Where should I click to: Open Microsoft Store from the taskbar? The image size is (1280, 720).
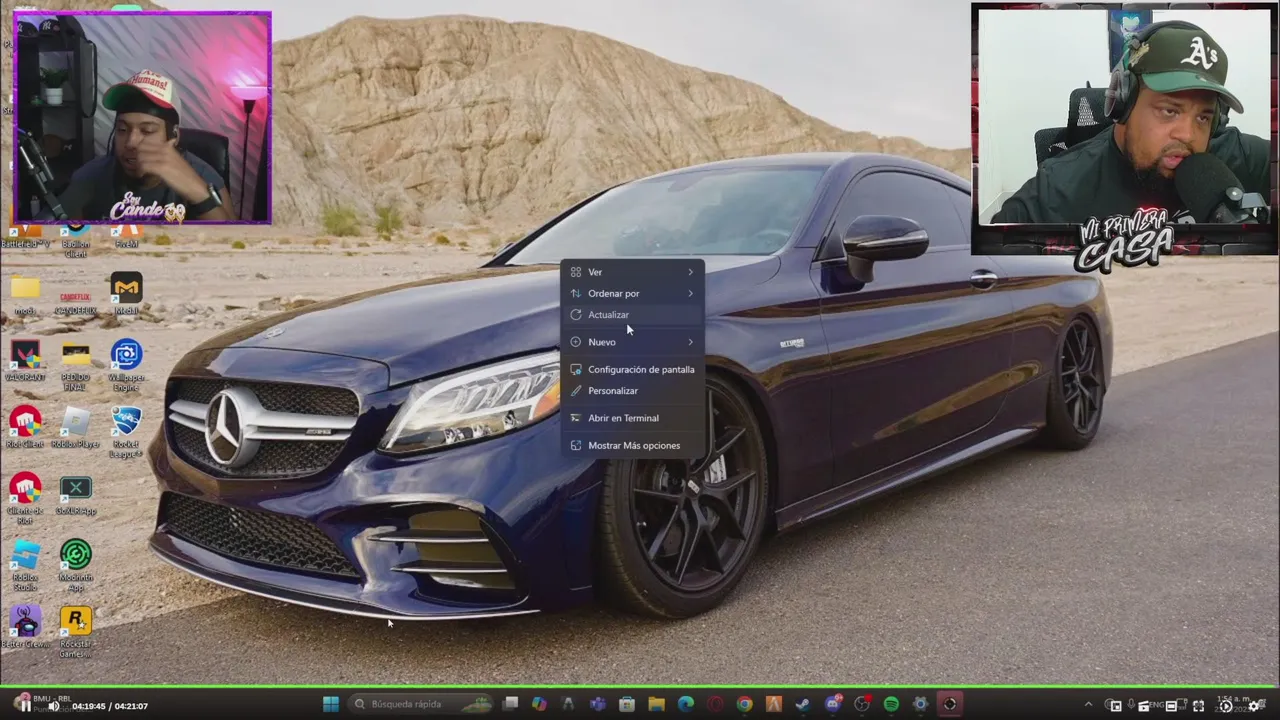coord(627,704)
